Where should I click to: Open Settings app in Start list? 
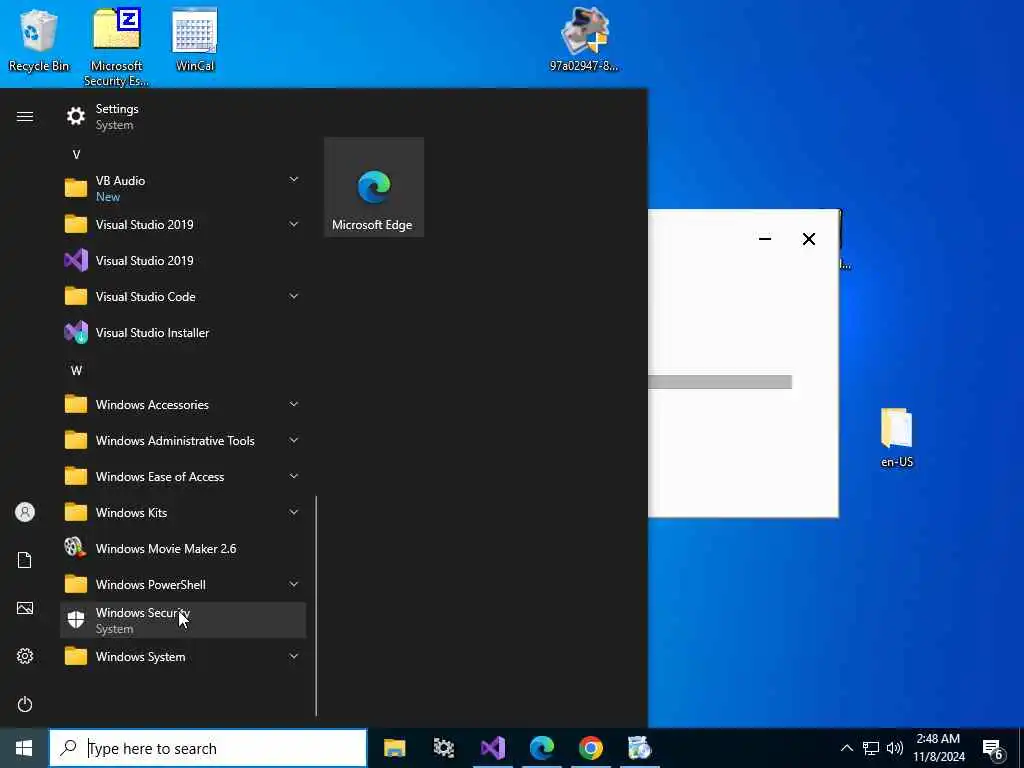coord(183,116)
